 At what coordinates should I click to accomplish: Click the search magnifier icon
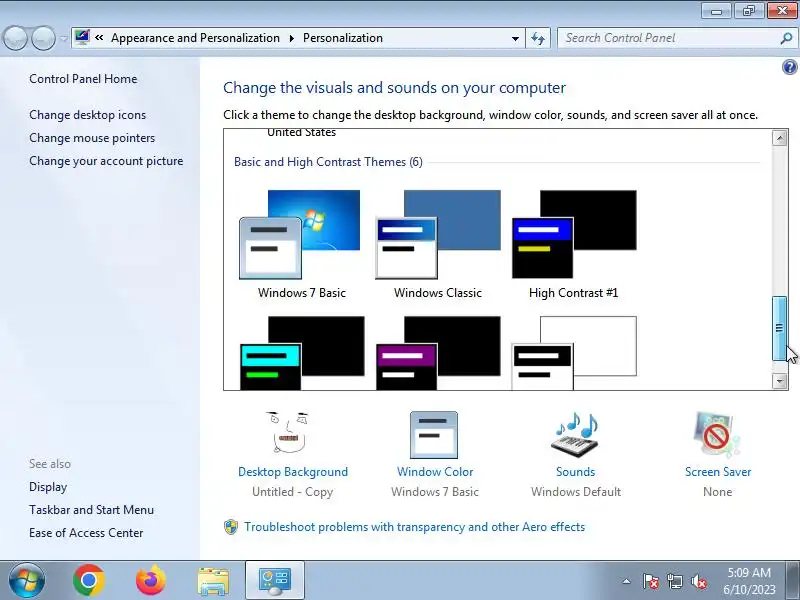click(786, 38)
